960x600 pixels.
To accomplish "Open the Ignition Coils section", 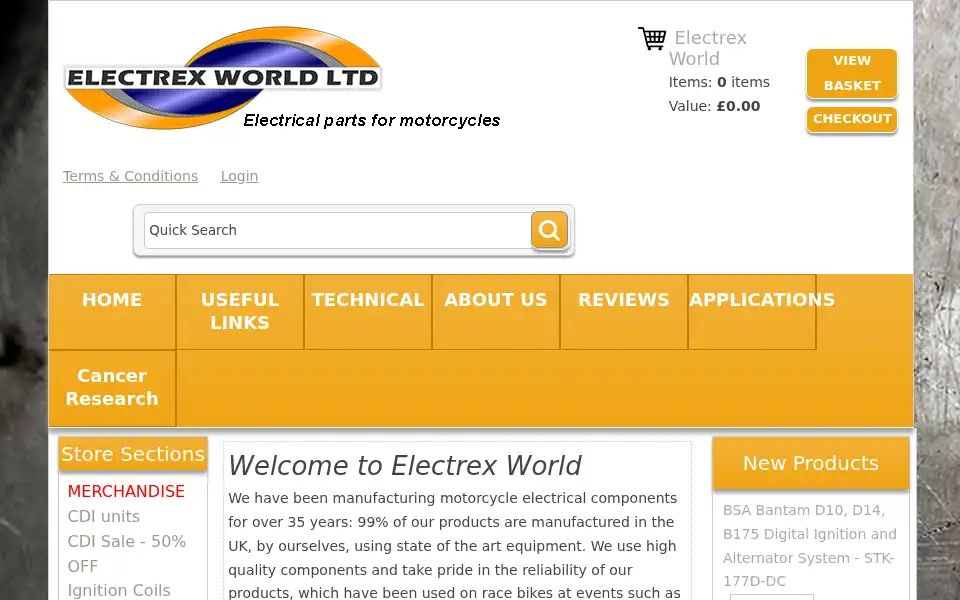I will coord(119,590).
